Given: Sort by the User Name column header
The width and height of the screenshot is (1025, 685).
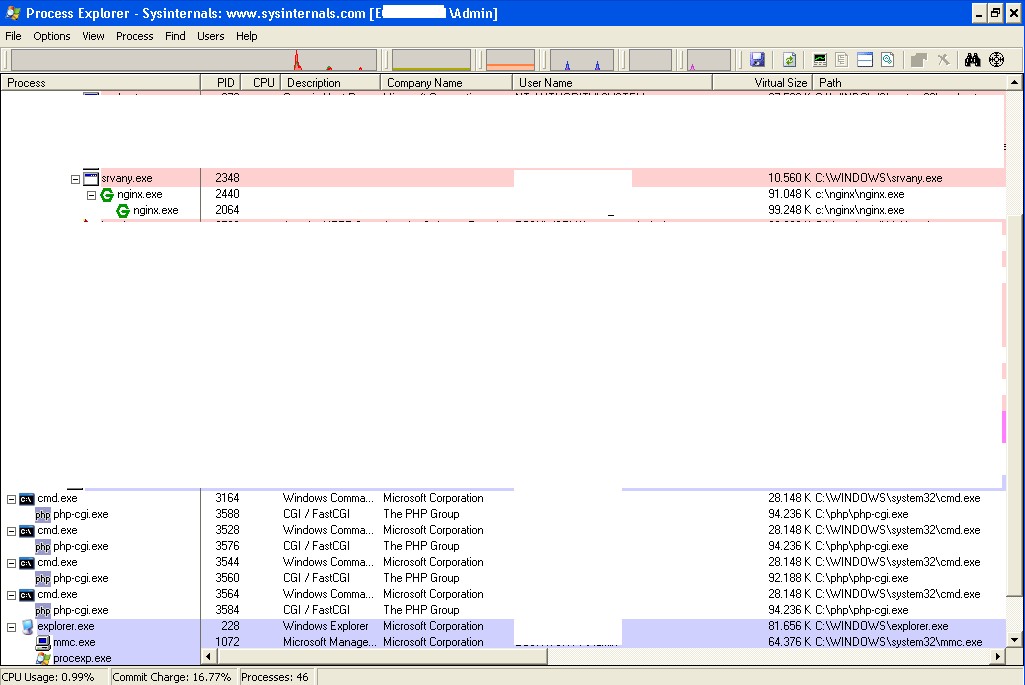Looking at the screenshot, I should [613, 83].
